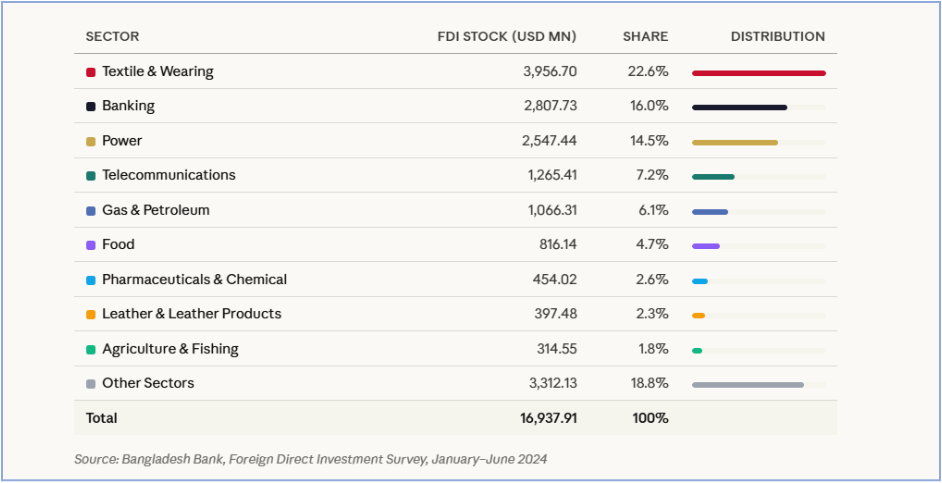The height and width of the screenshot is (483, 942).
Task: Select the SHARE column header
Action: tap(645, 37)
